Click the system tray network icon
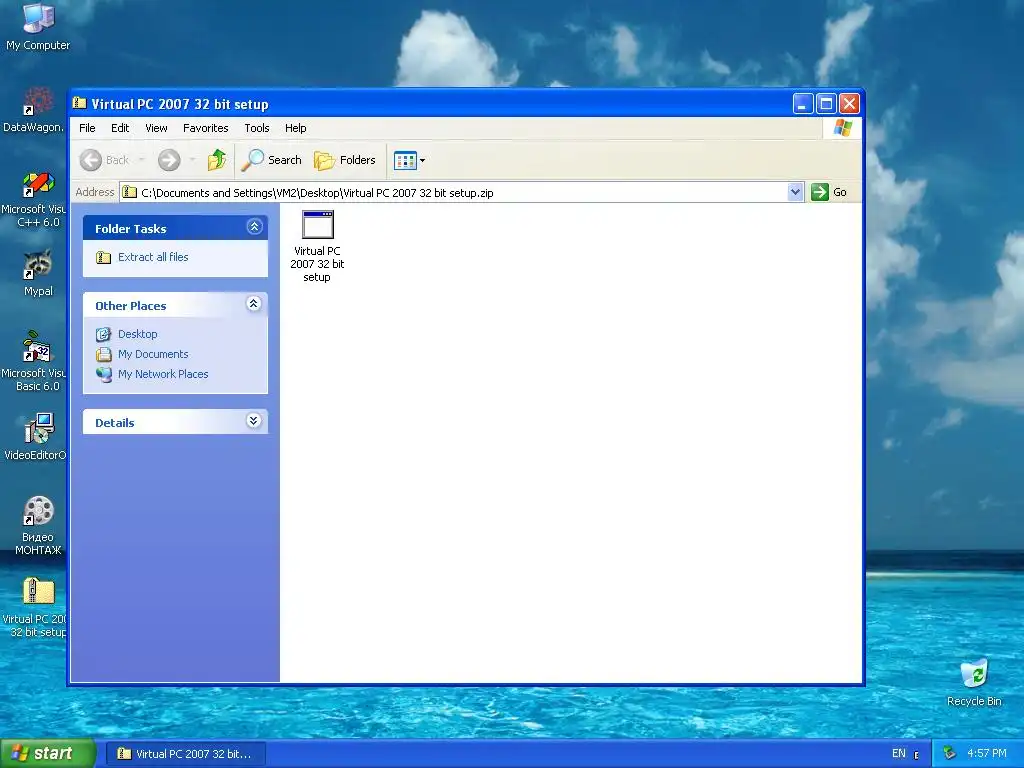Image resolution: width=1024 pixels, height=768 pixels. tap(949, 754)
